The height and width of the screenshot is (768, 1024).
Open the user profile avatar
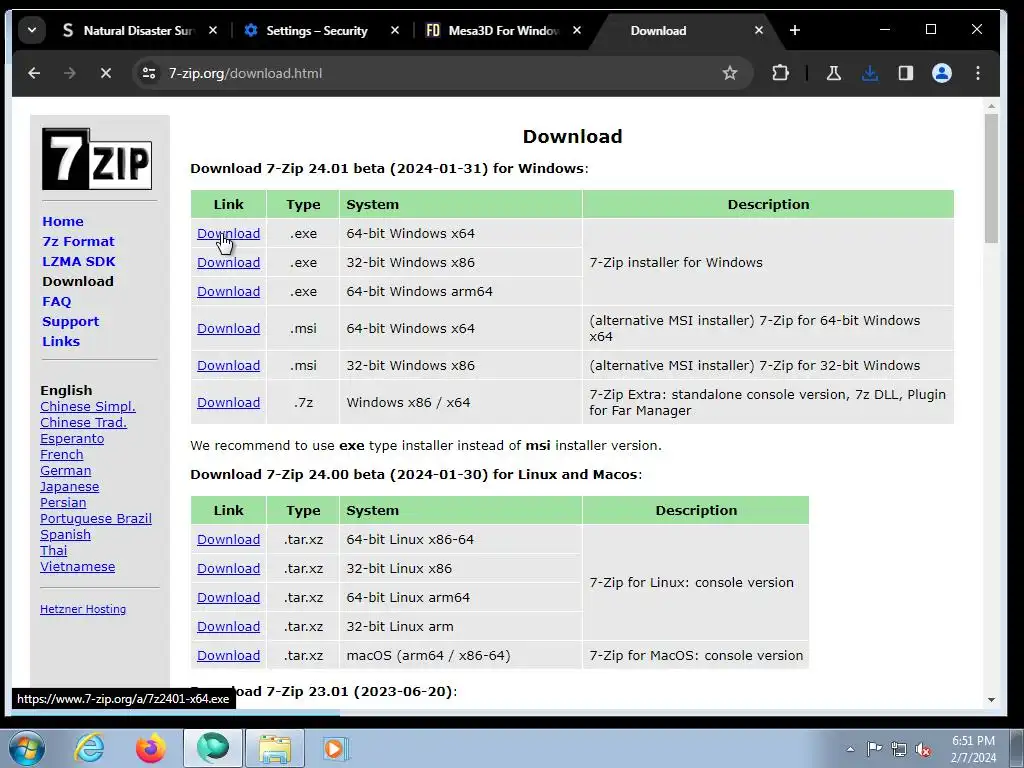[x=941, y=73]
